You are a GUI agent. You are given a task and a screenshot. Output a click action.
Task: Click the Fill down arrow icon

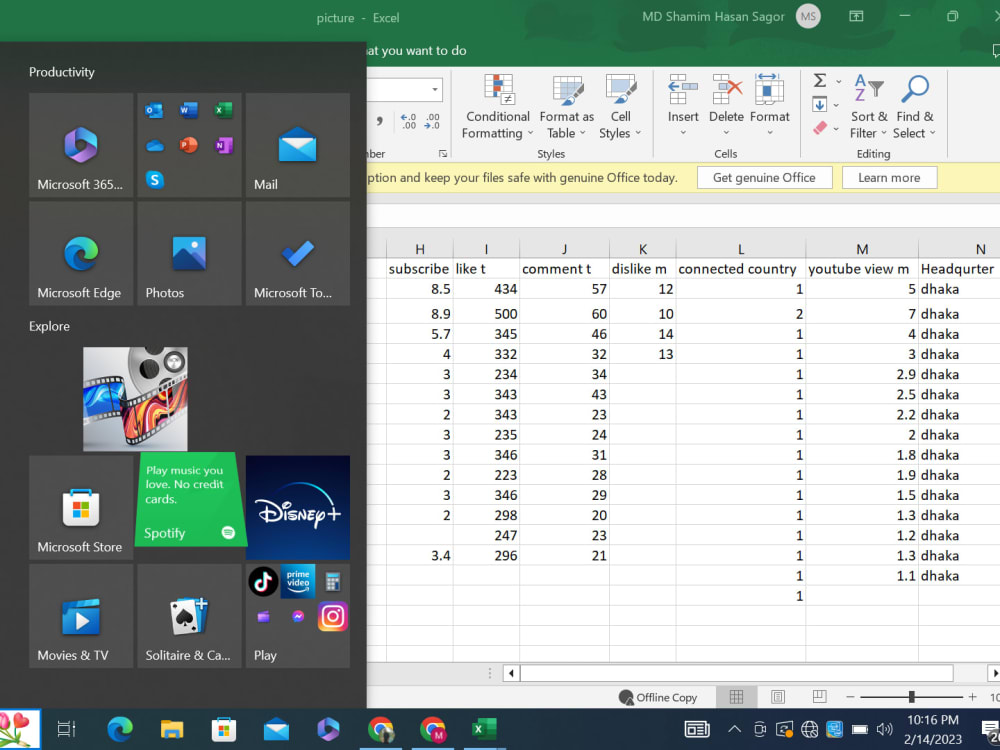click(x=820, y=104)
